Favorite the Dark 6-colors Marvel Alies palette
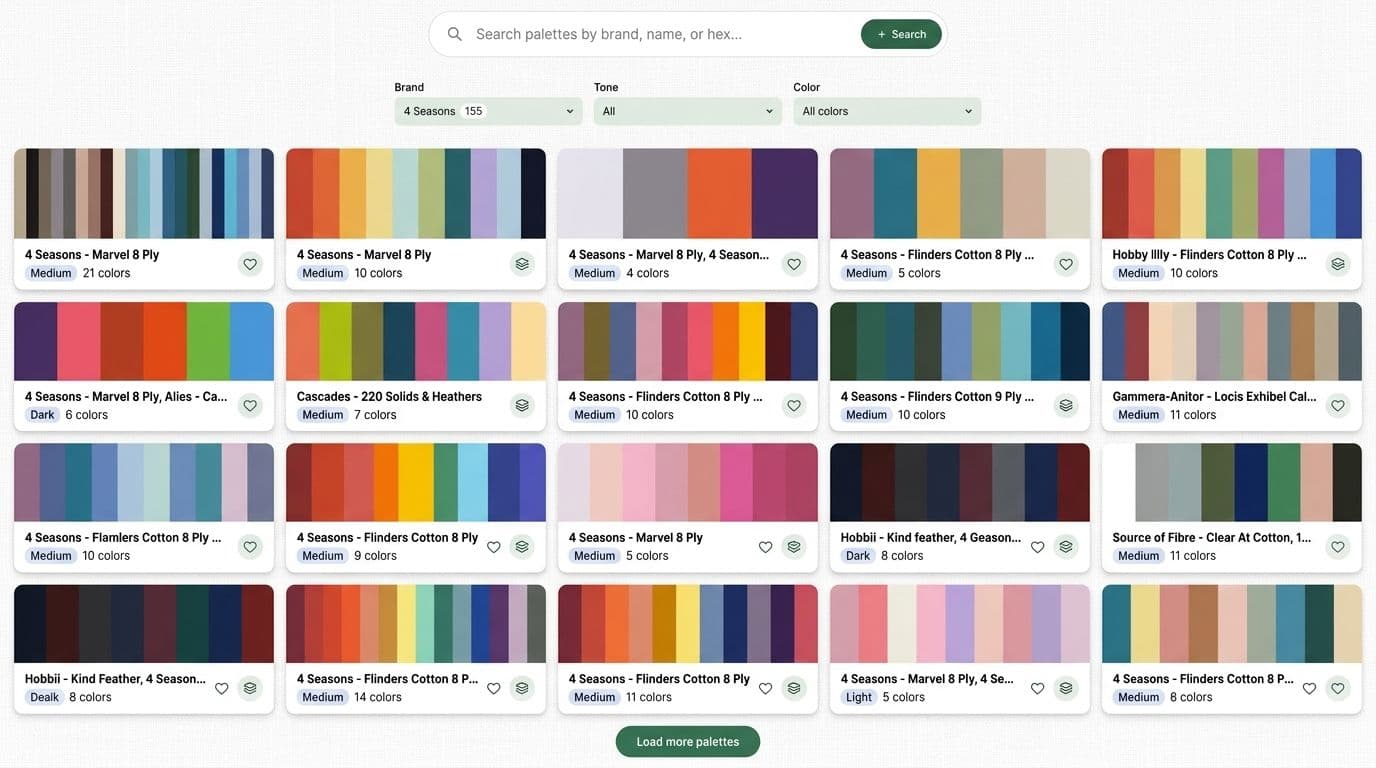This screenshot has width=1376, height=768. point(250,405)
